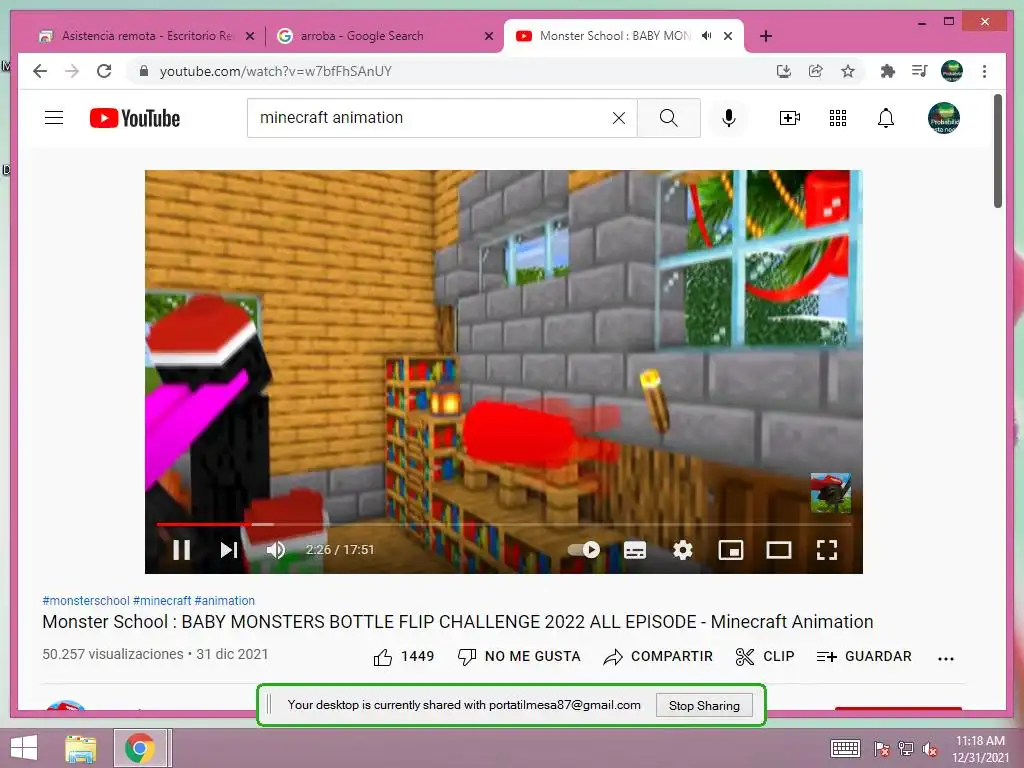Open the YouTube account avatar menu
Screen dimensions: 1024x768
(x=944, y=118)
